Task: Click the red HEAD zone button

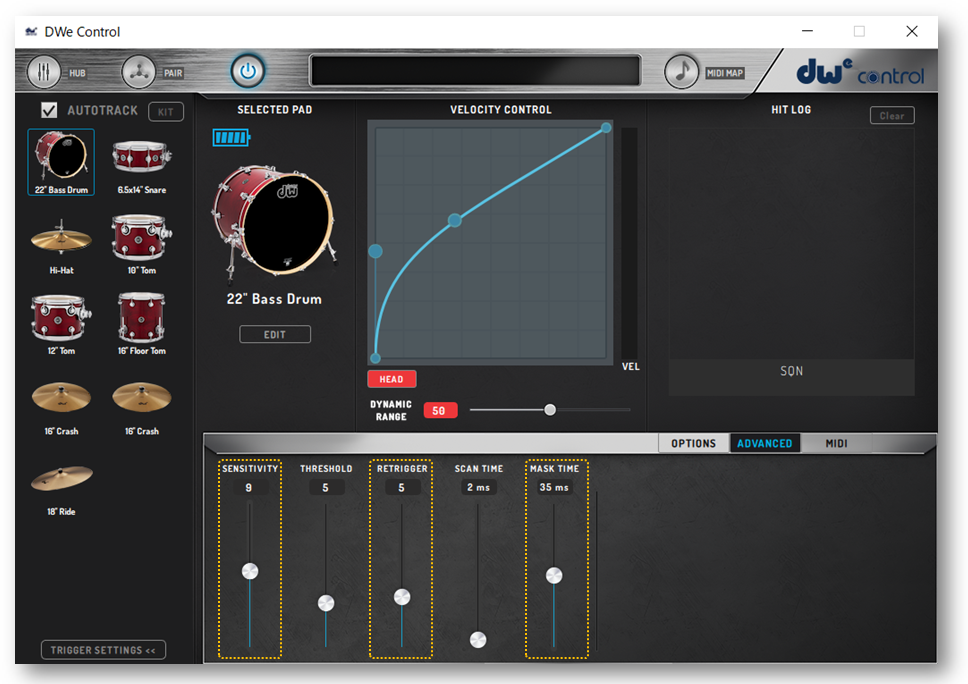Action: coord(391,379)
